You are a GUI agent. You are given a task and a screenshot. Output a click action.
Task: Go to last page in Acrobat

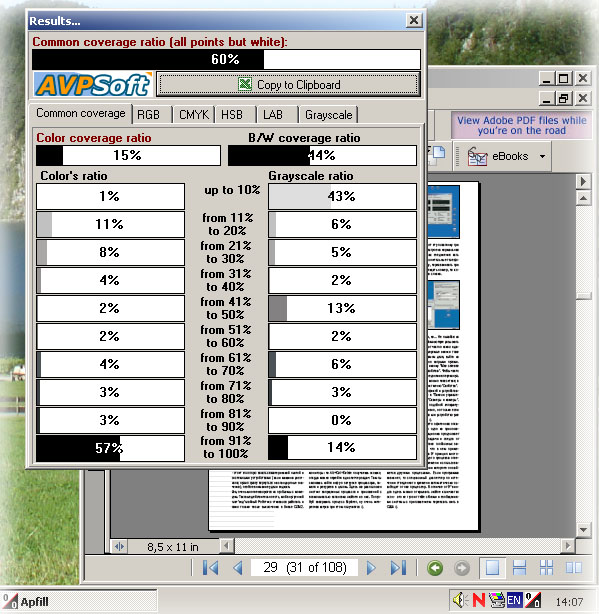[x=398, y=567]
